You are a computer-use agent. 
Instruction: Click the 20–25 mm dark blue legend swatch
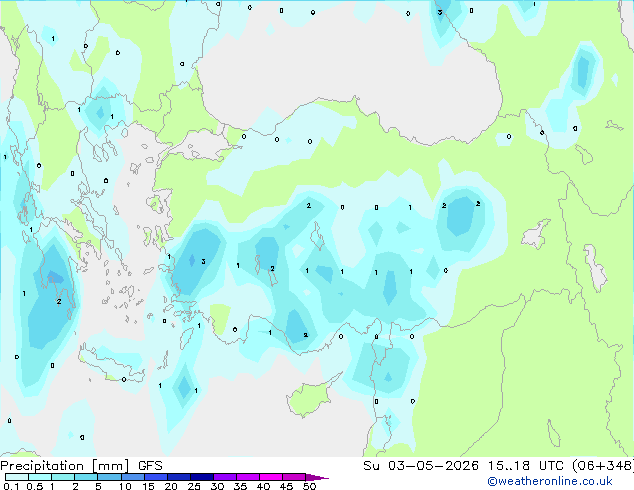click(x=179, y=477)
